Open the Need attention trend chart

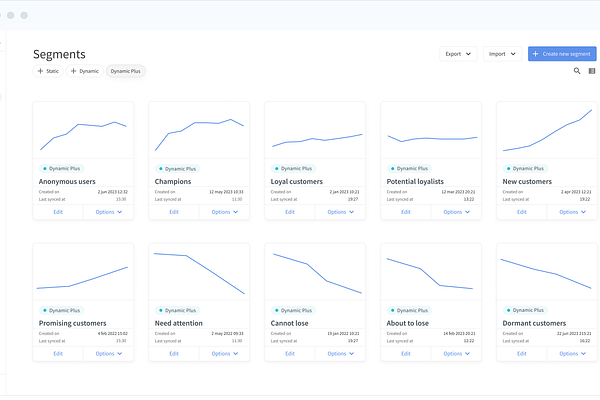199,272
